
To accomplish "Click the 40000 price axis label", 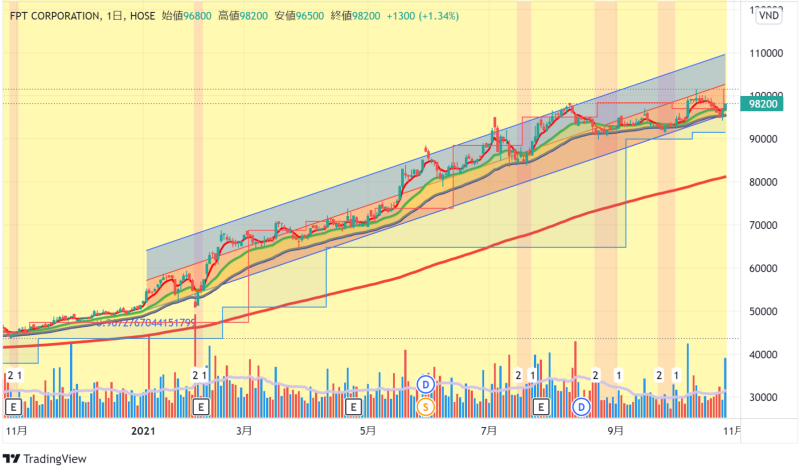I will (x=763, y=355).
